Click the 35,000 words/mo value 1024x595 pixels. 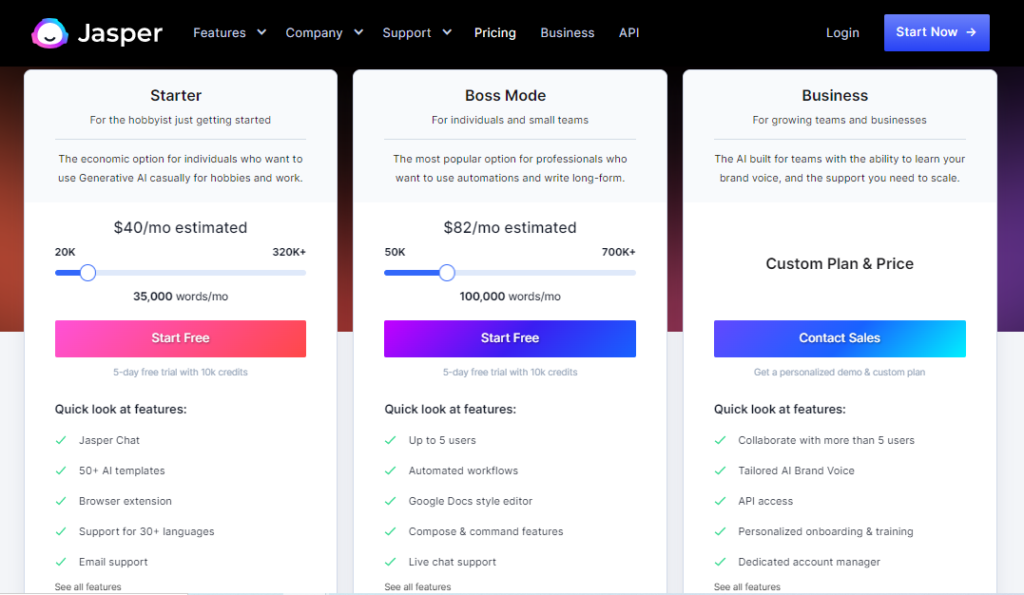coord(180,297)
